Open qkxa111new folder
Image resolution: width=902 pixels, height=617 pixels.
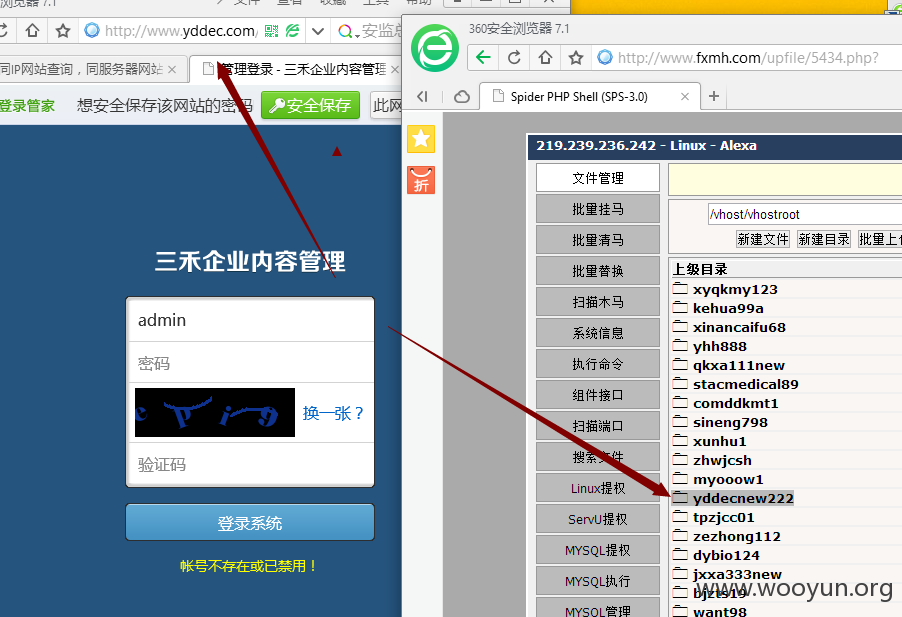[739, 365]
